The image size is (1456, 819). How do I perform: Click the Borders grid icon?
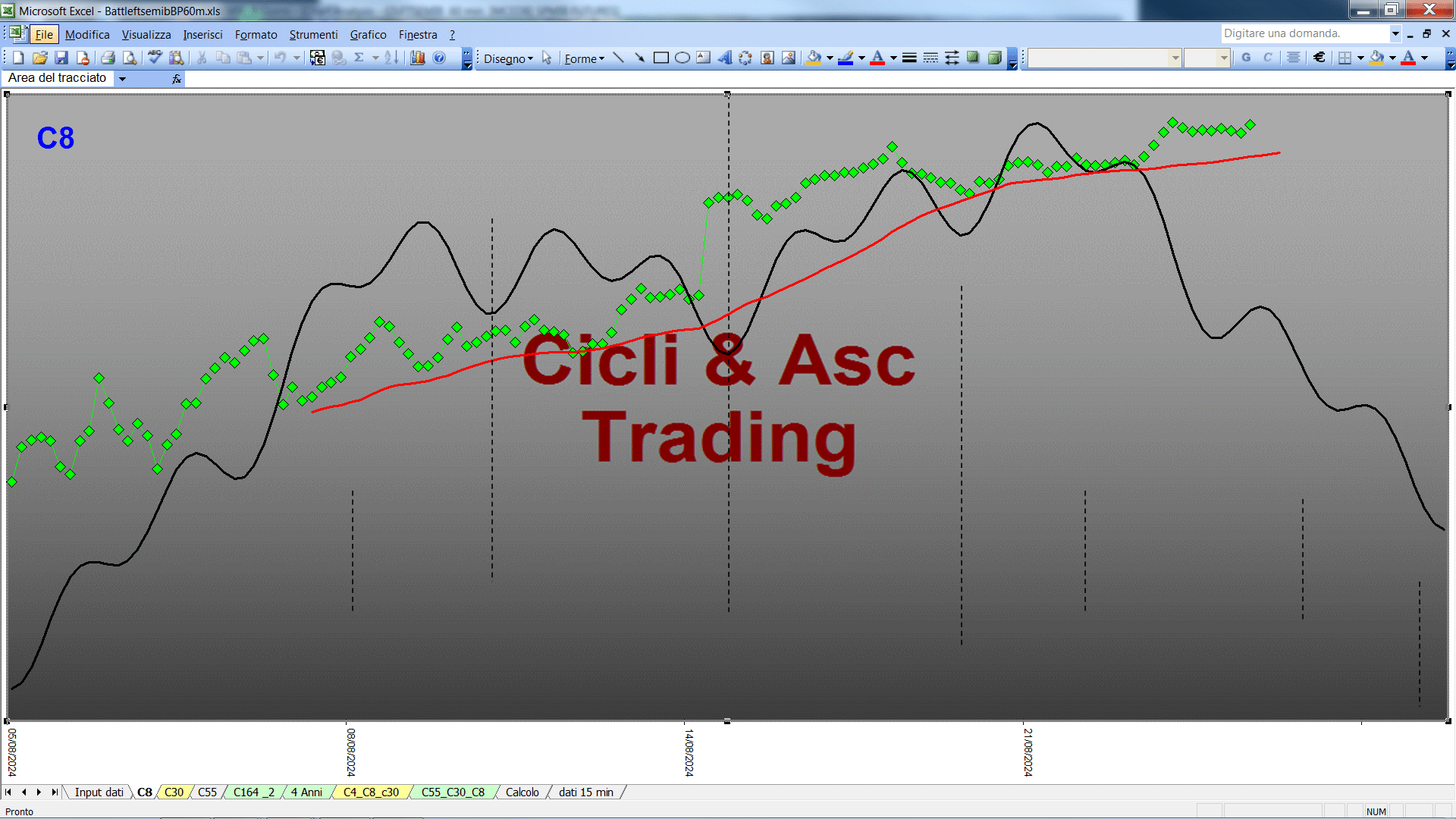click(1345, 58)
